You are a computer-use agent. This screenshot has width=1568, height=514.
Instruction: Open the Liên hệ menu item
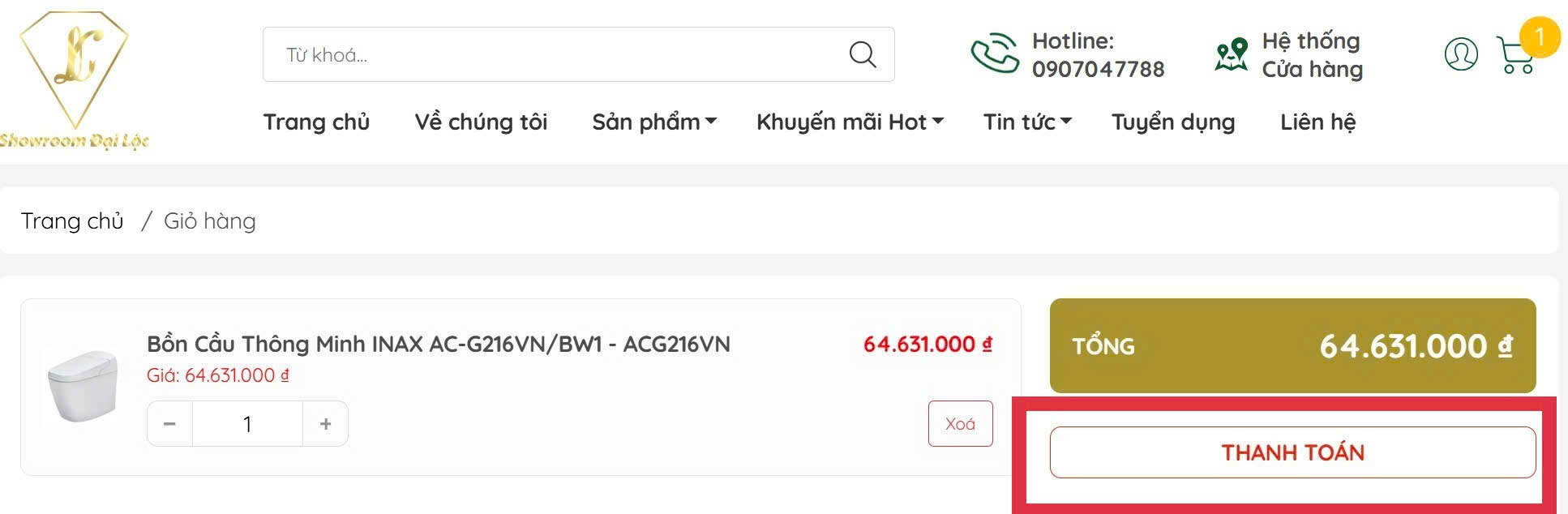(1317, 122)
